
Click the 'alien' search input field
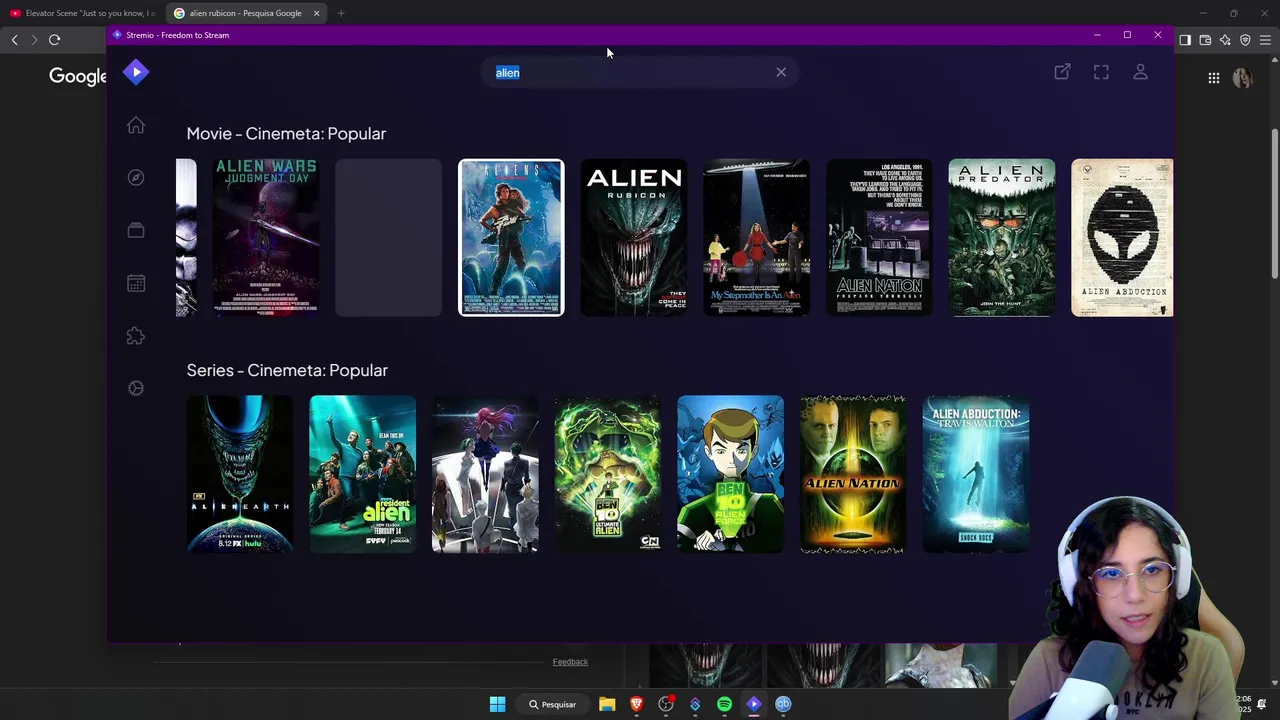coord(640,72)
